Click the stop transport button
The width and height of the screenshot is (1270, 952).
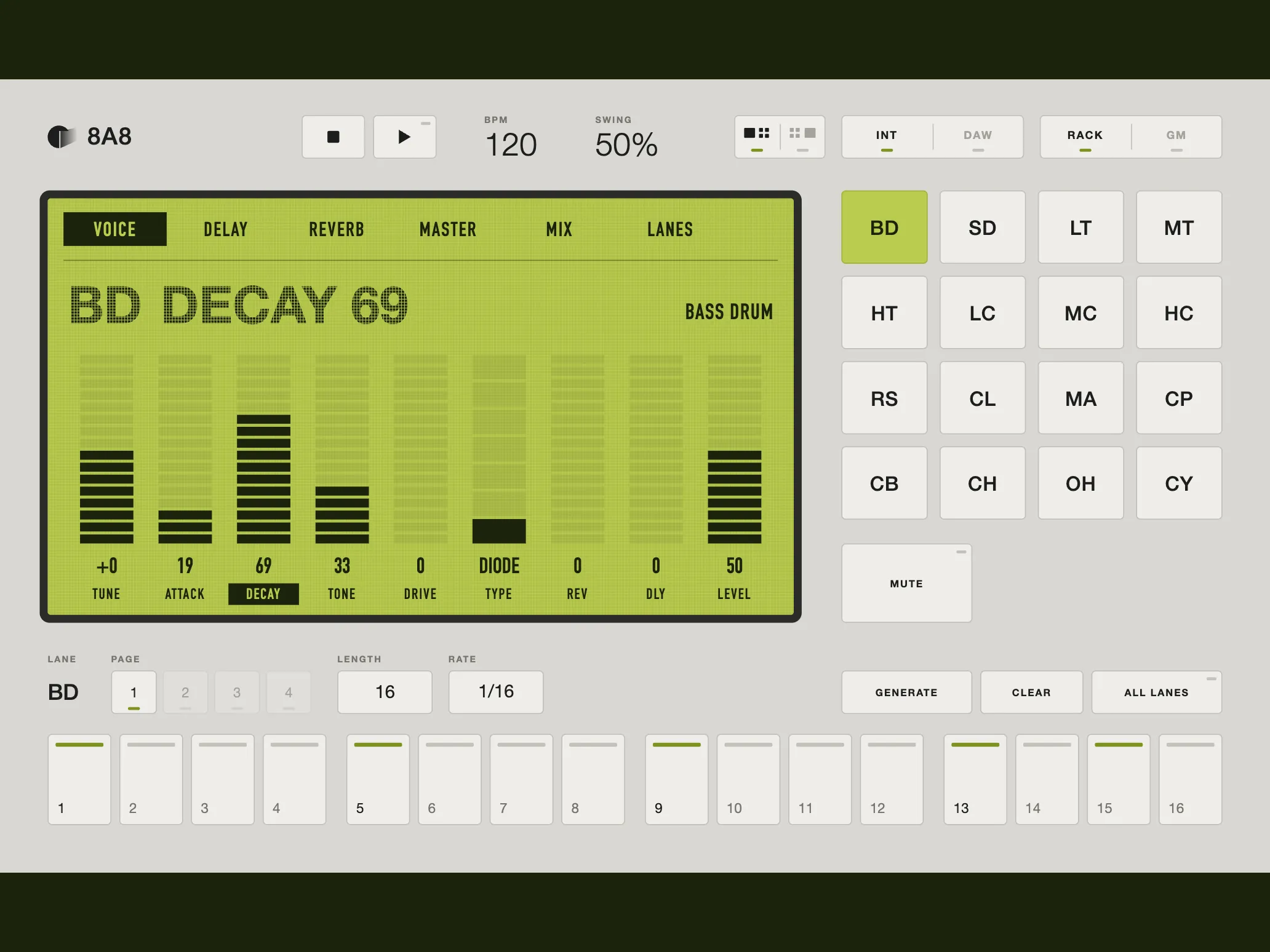coord(333,137)
